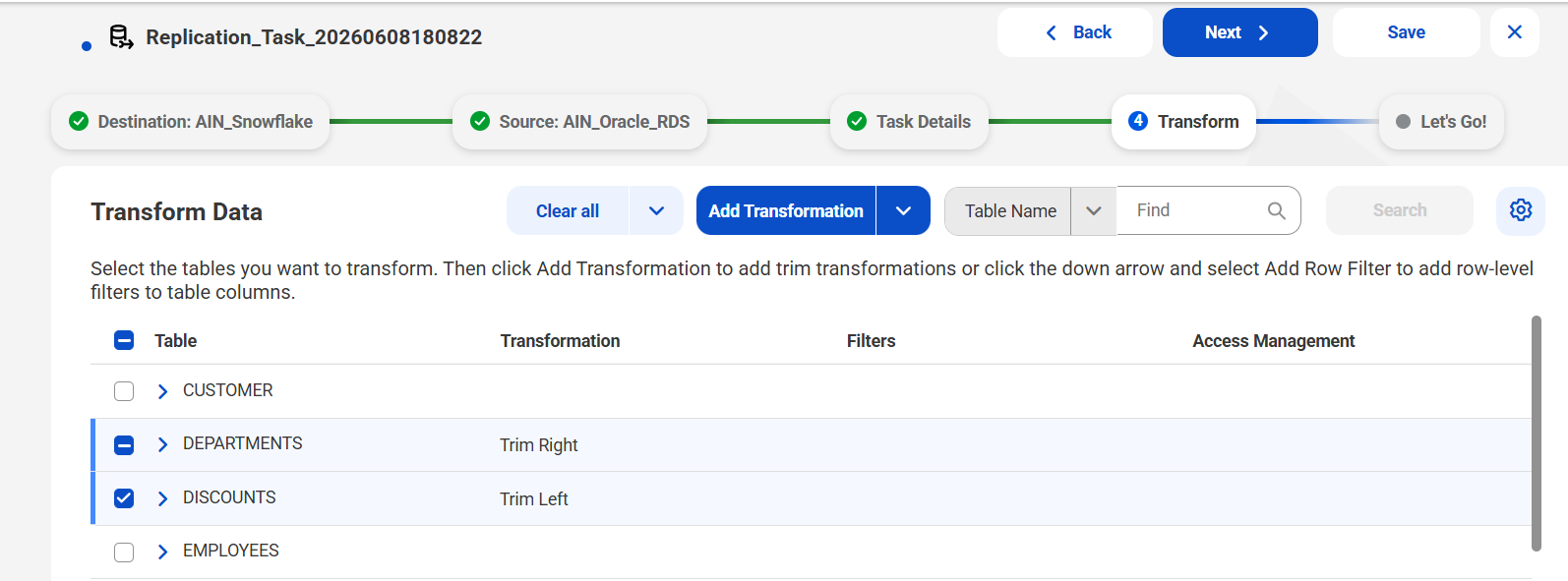Click the Trim Left transformation cell

pos(533,499)
